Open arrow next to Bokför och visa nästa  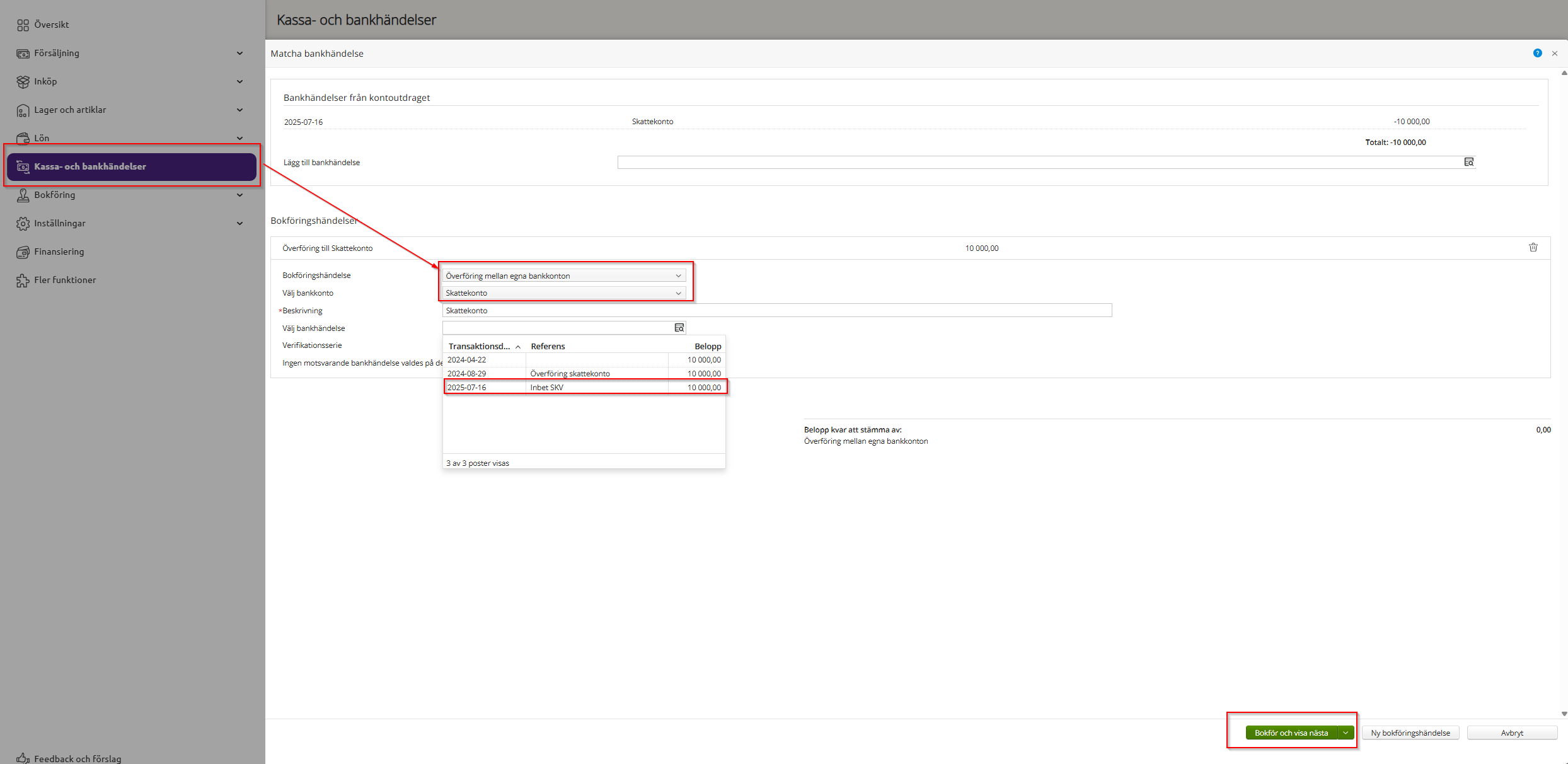(x=1346, y=732)
